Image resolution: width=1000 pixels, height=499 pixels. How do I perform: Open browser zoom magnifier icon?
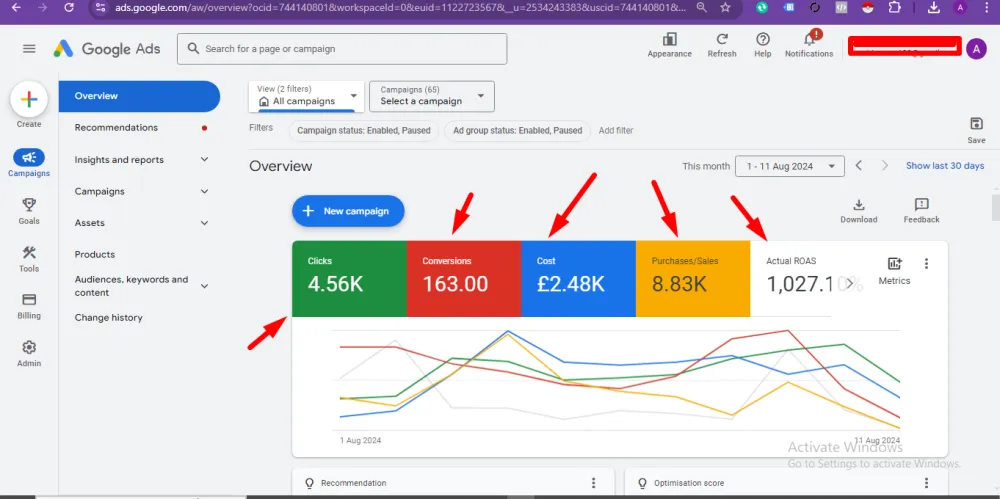[x=702, y=8]
